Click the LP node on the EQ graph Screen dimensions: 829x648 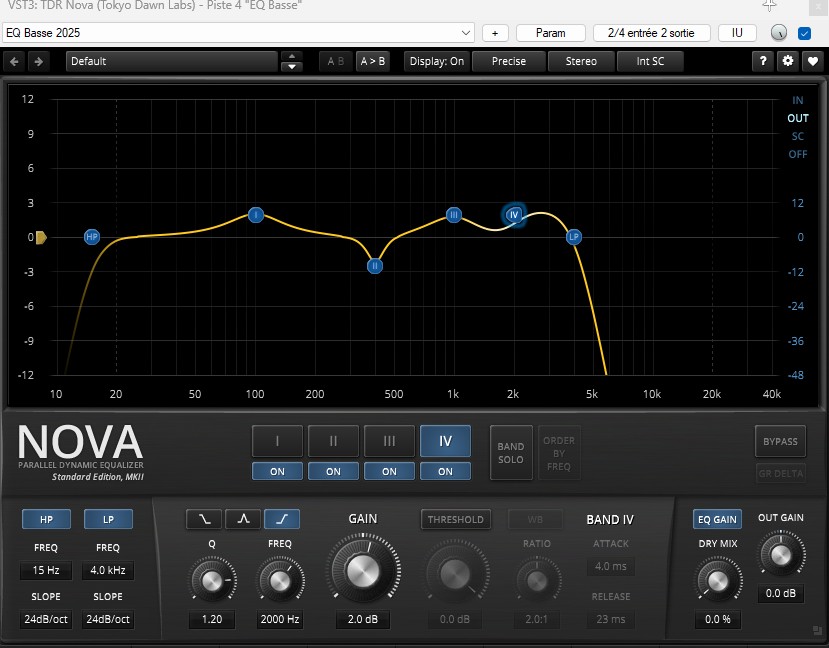pyautogui.click(x=574, y=237)
